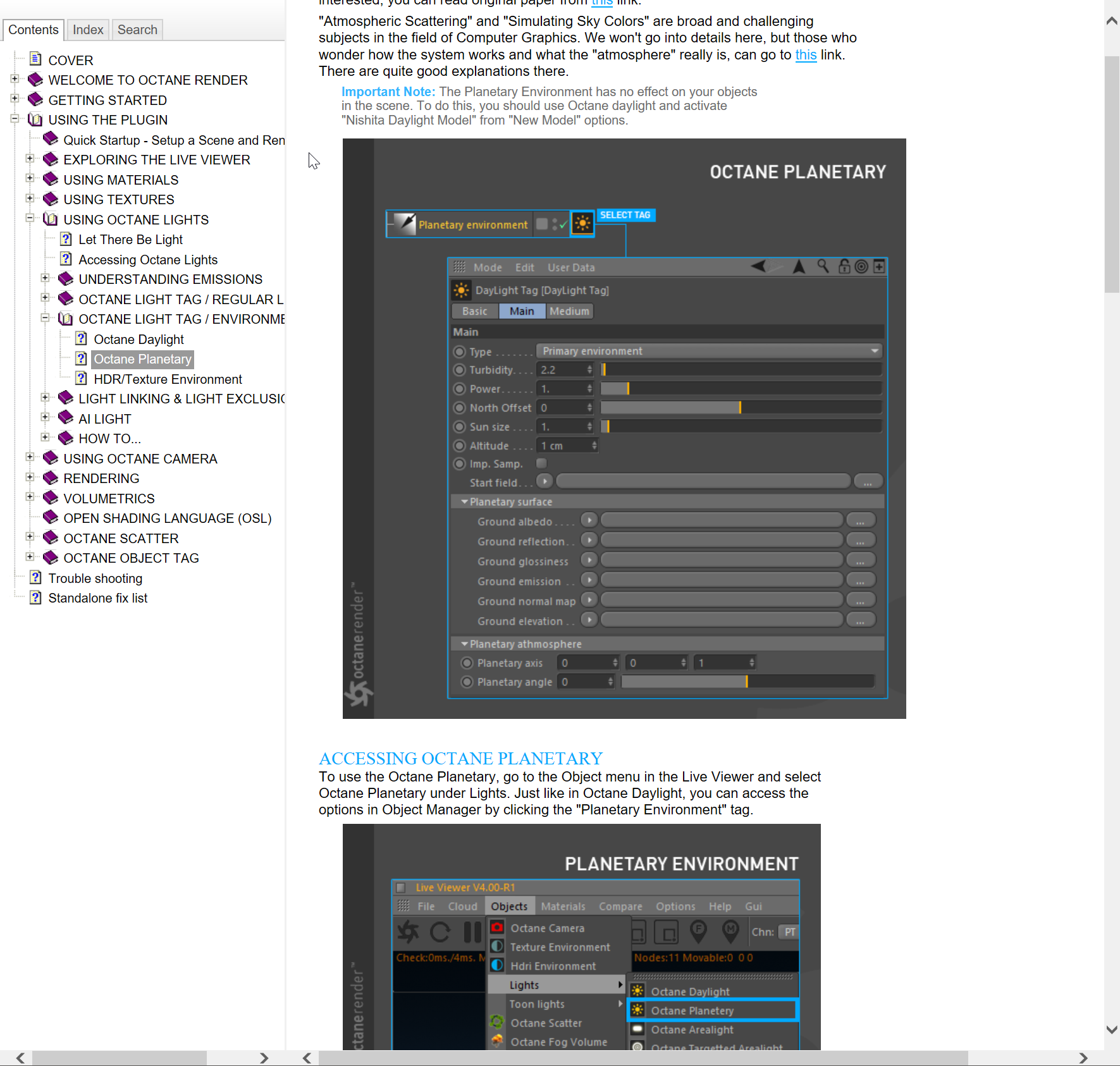This screenshot has height=1066, width=1120.
Task: Expand the LIGHT LINKING & LIGHT EXCLUSION node
Action: pos(45,397)
